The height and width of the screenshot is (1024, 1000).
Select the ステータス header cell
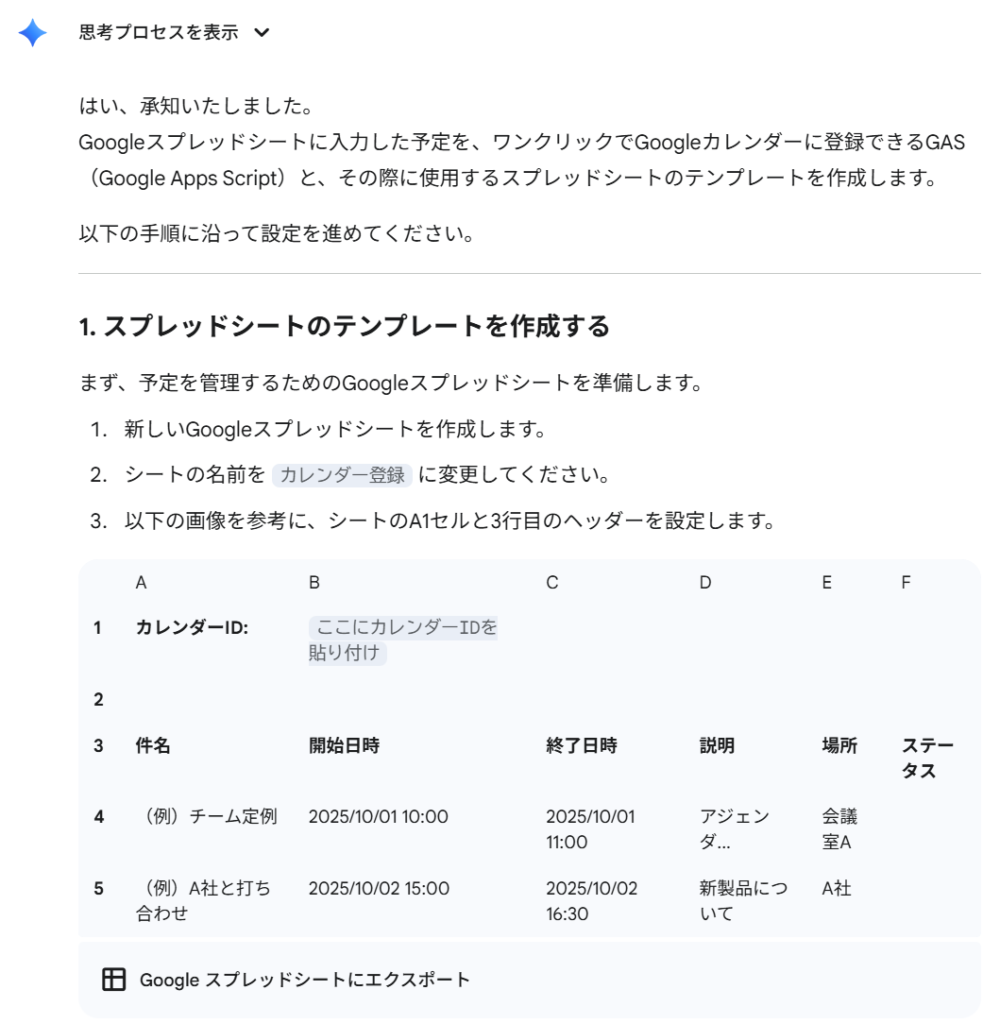(927, 758)
